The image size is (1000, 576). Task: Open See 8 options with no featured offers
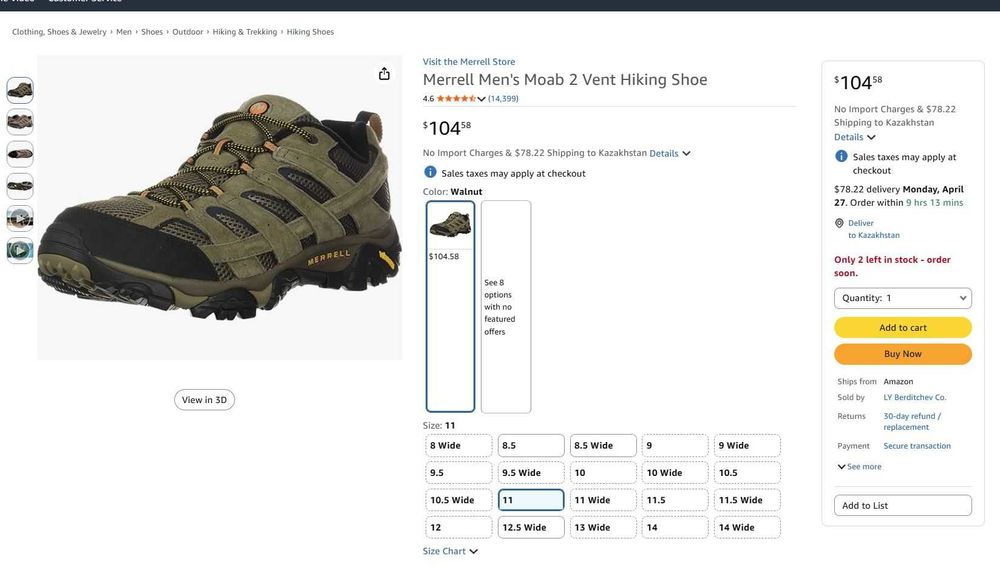pos(506,306)
